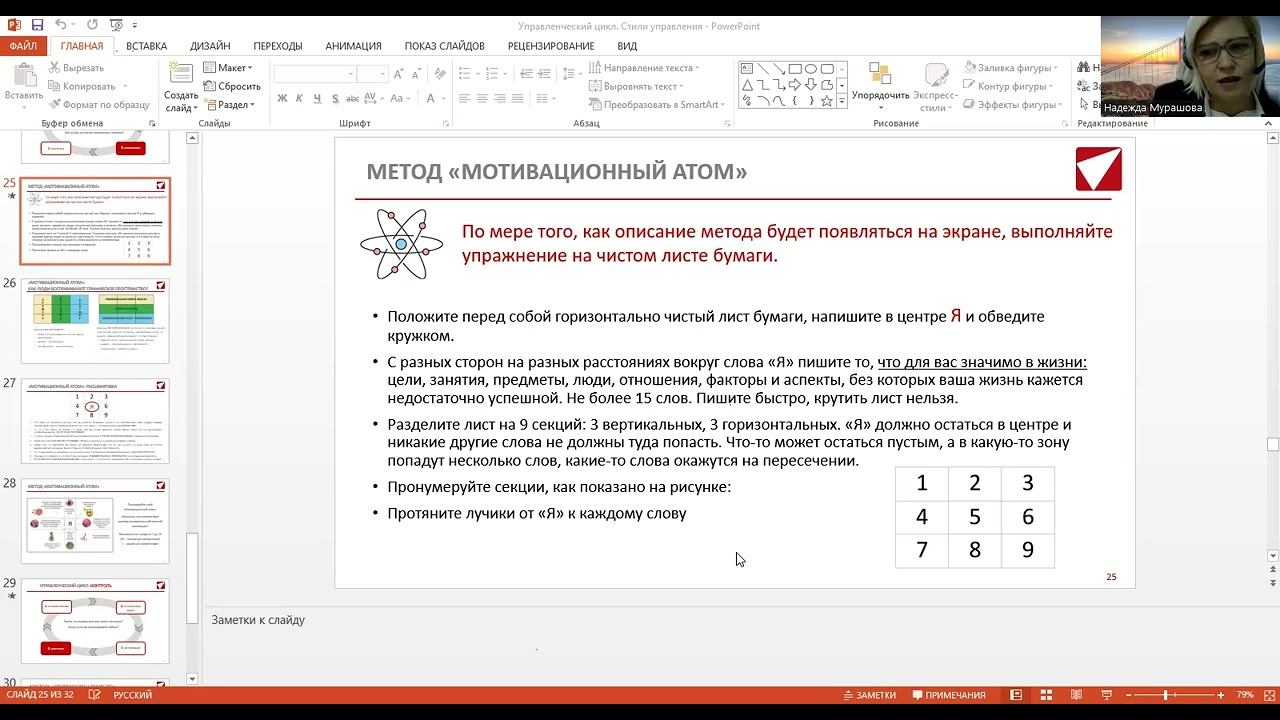The width and height of the screenshot is (1280, 720).
Task: Click Cut (Вырезать) in the clipboard group
Action: 75,68
